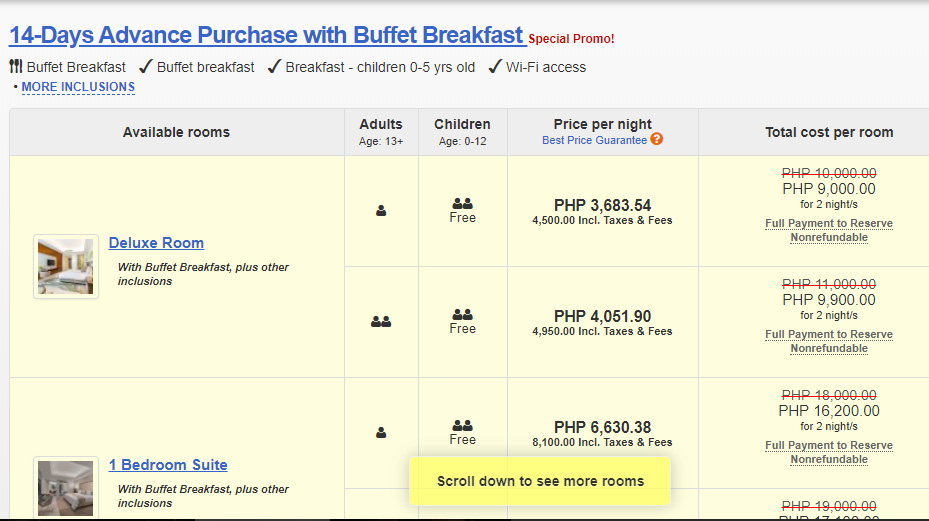
Task: Click children icon in first Deluxe Room row
Action: coord(462,203)
